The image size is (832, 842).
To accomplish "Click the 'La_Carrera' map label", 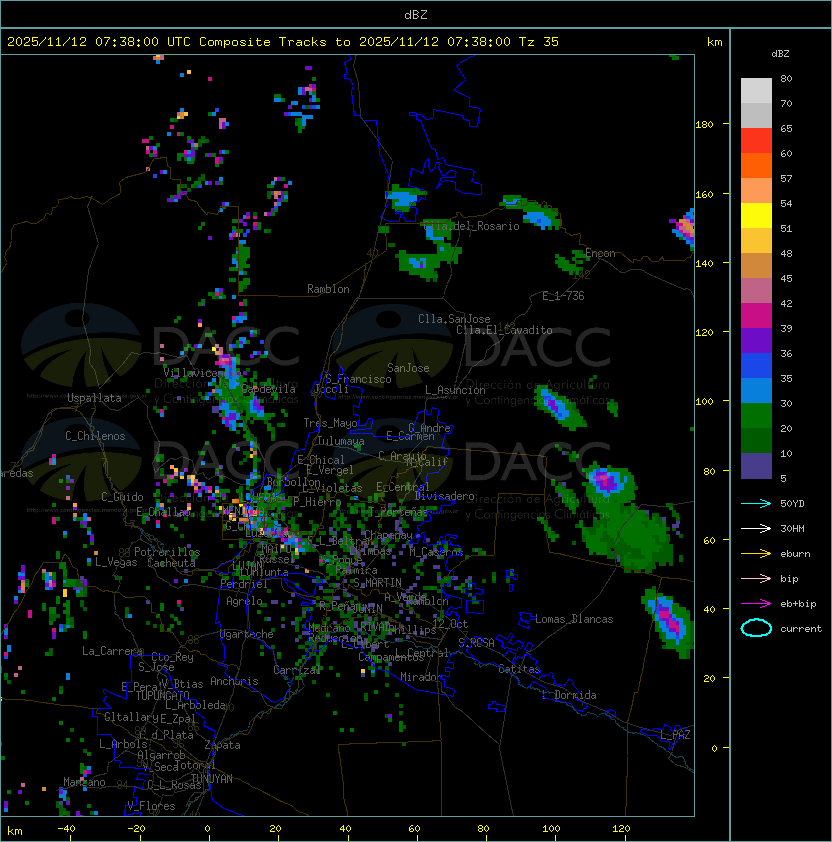I will coord(113,651).
